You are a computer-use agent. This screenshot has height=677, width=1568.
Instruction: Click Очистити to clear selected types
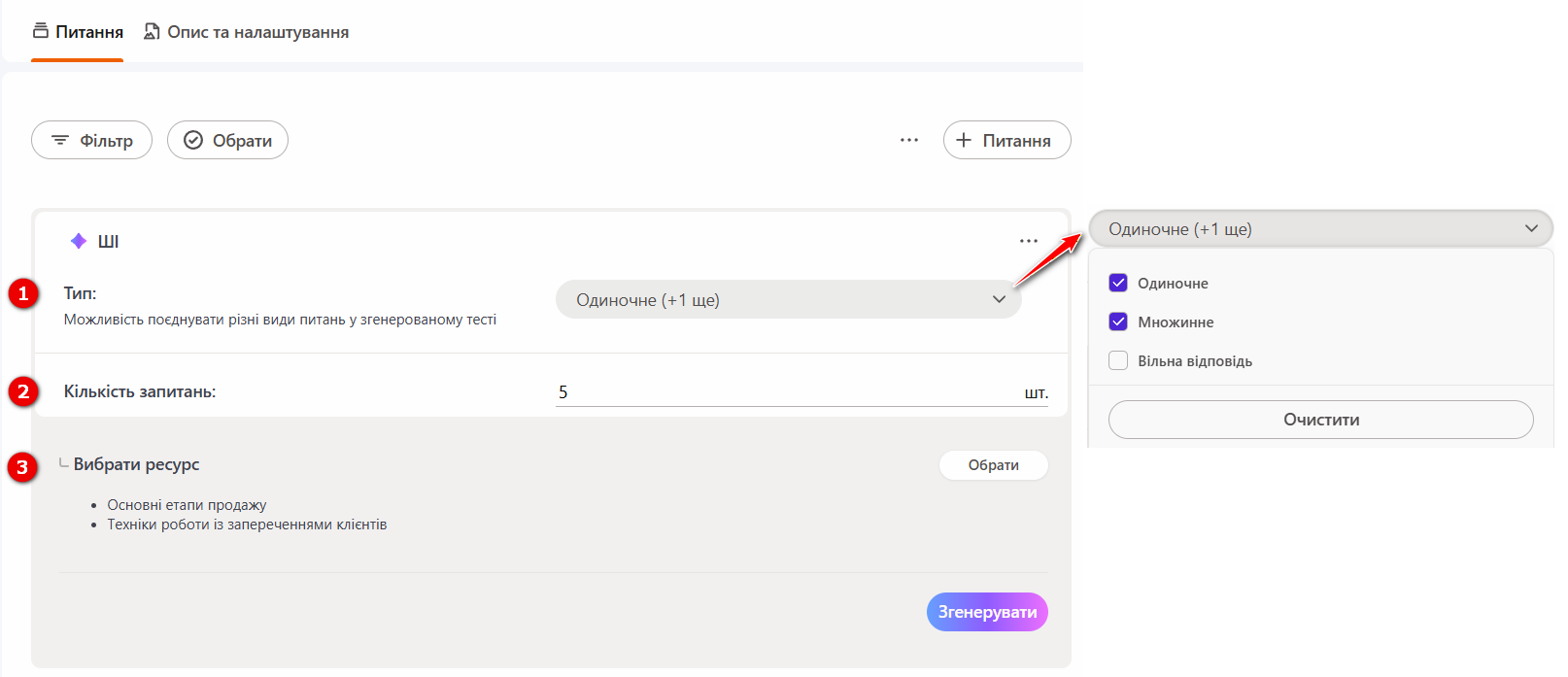[1320, 420]
